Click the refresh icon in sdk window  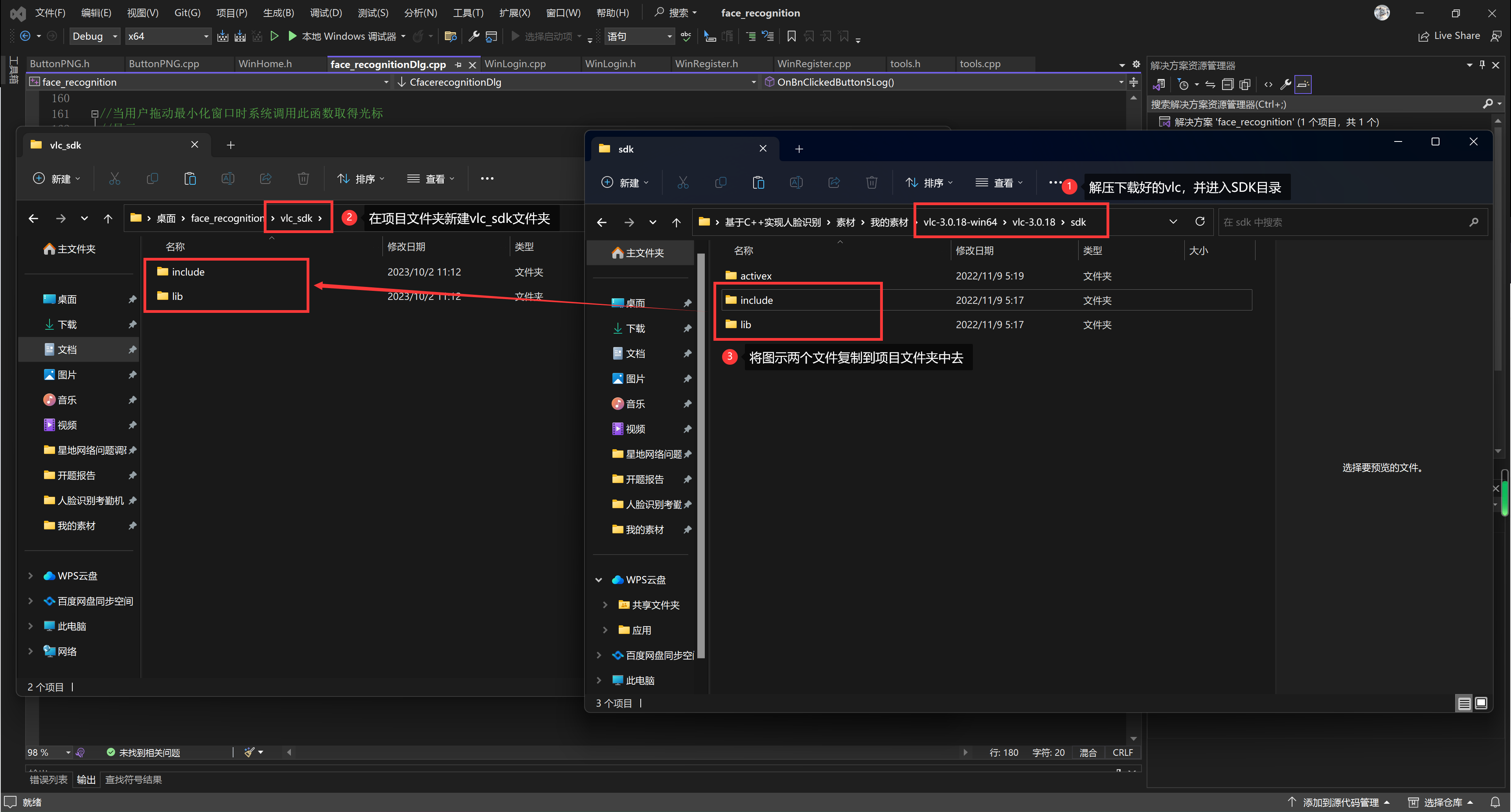1200,222
